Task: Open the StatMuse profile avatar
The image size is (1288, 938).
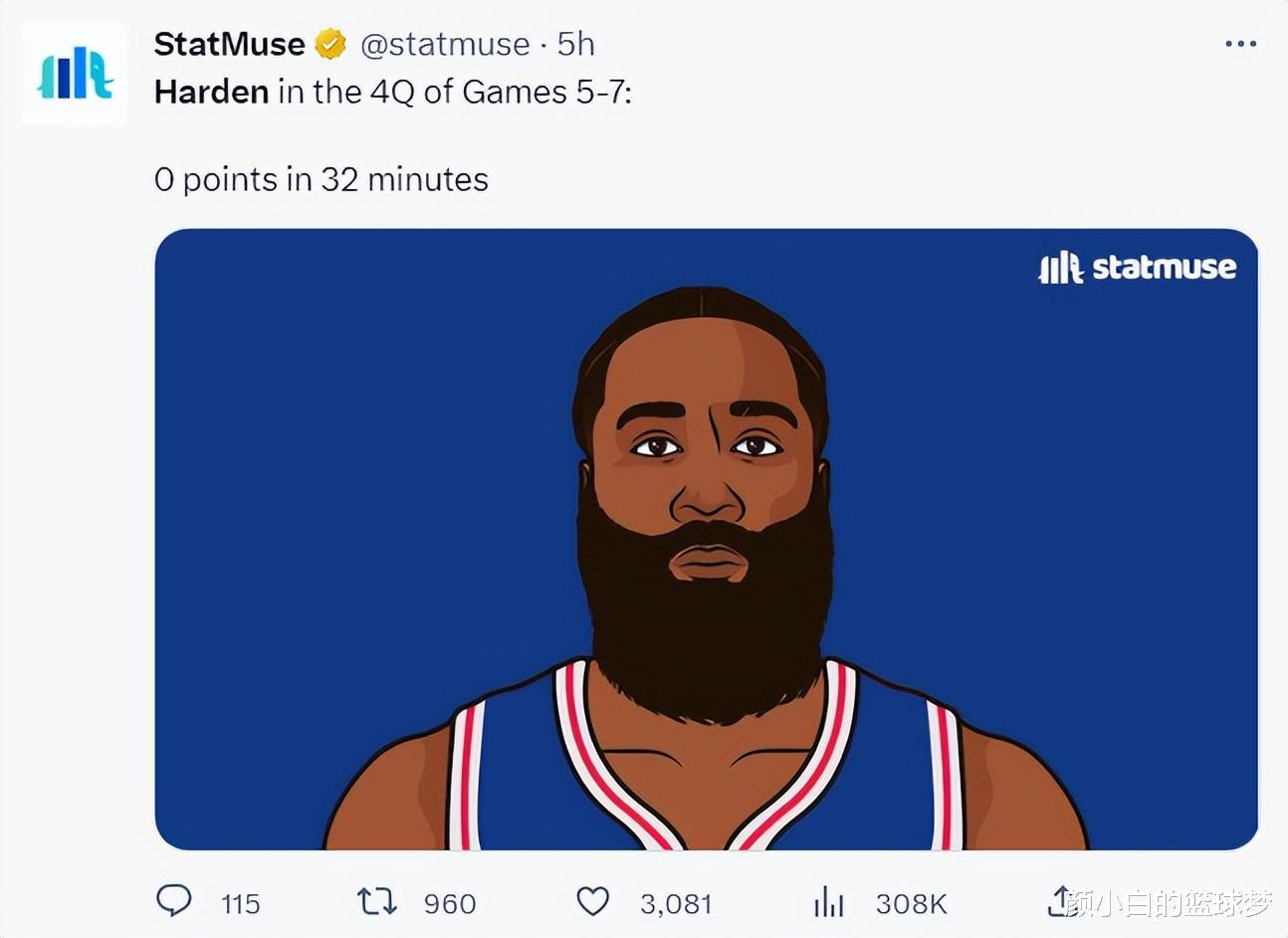Action: pyautogui.click(x=75, y=74)
